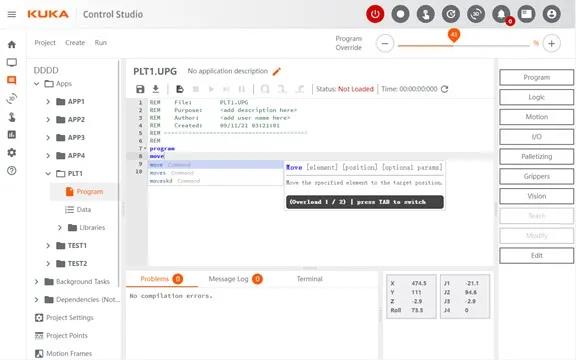Click the play icon in editor toolbar
This screenshot has width=576, height=360.
tap(211, 89)
